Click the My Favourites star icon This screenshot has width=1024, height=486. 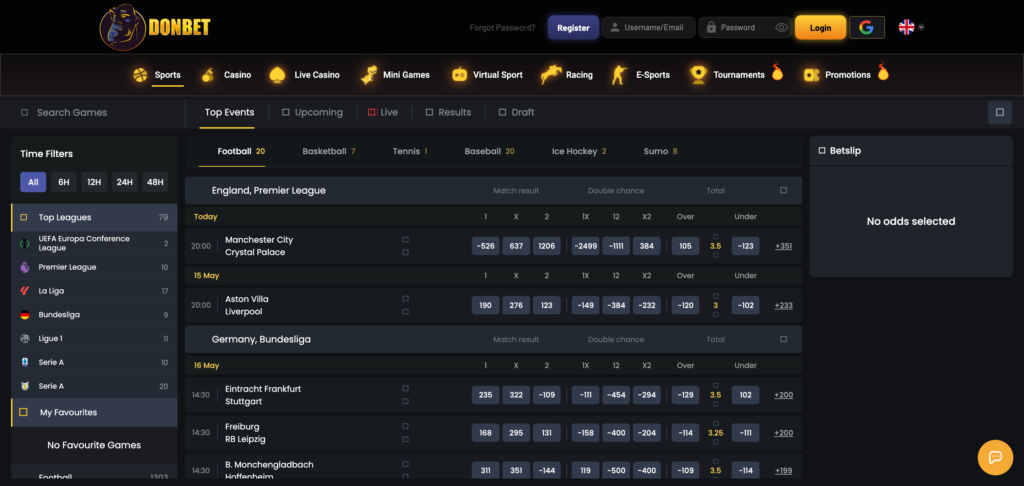click(24, 412)
